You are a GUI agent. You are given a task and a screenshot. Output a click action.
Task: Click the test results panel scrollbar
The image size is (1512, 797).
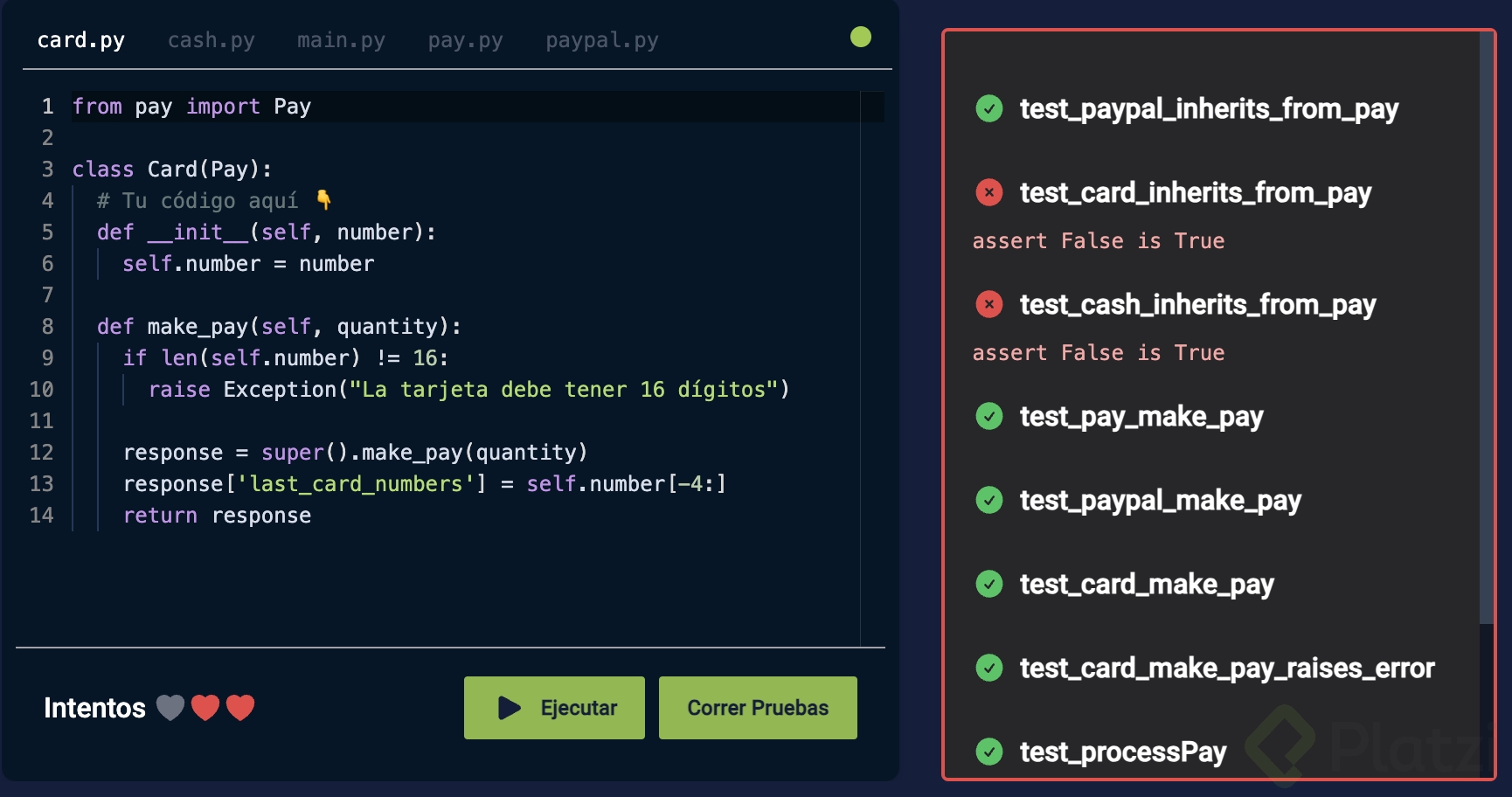click(1486, 332)
